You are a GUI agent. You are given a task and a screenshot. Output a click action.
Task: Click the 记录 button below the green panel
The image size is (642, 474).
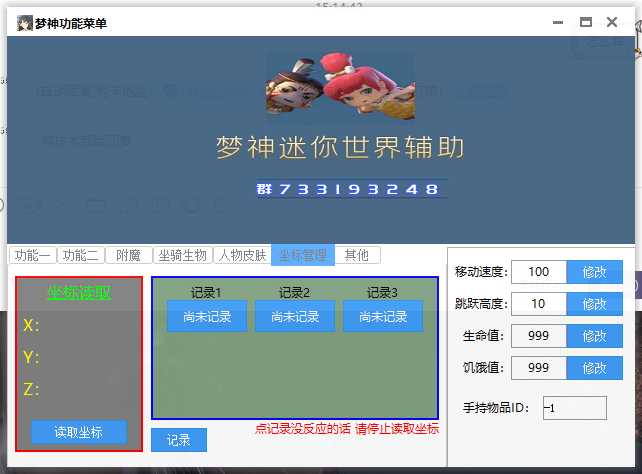[x=179, y=440]
